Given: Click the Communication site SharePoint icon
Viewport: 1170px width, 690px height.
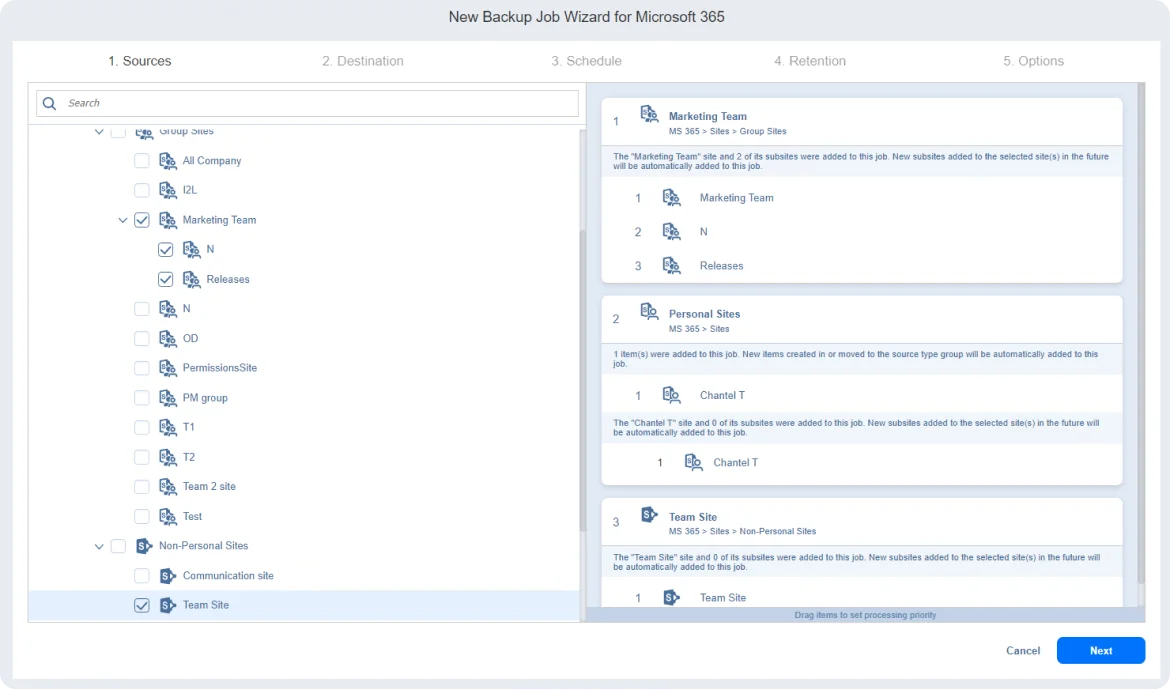Looking at the screenshot, I should pos(168,576).
